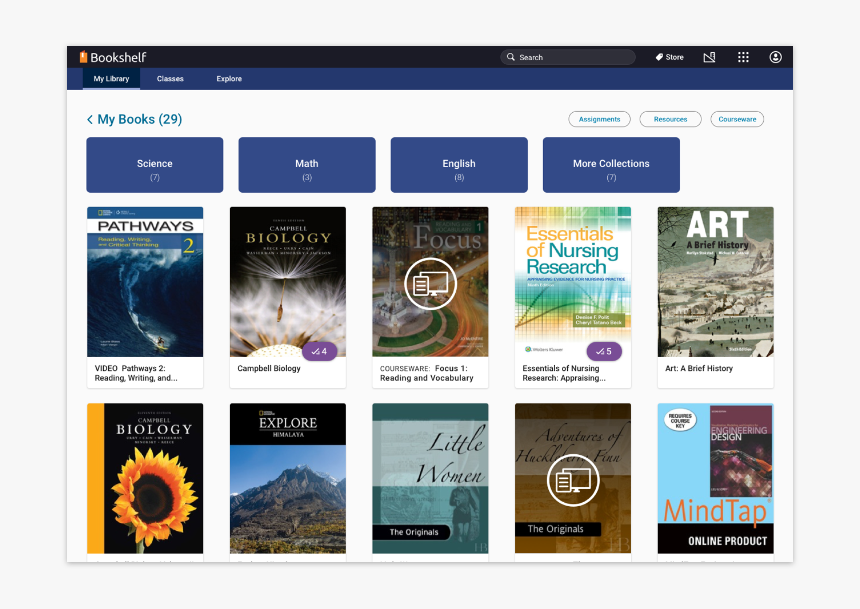860x609 pixels.
Task: Open the assignments badge on Essentials of Nursing Research
Action: [604, 351]
